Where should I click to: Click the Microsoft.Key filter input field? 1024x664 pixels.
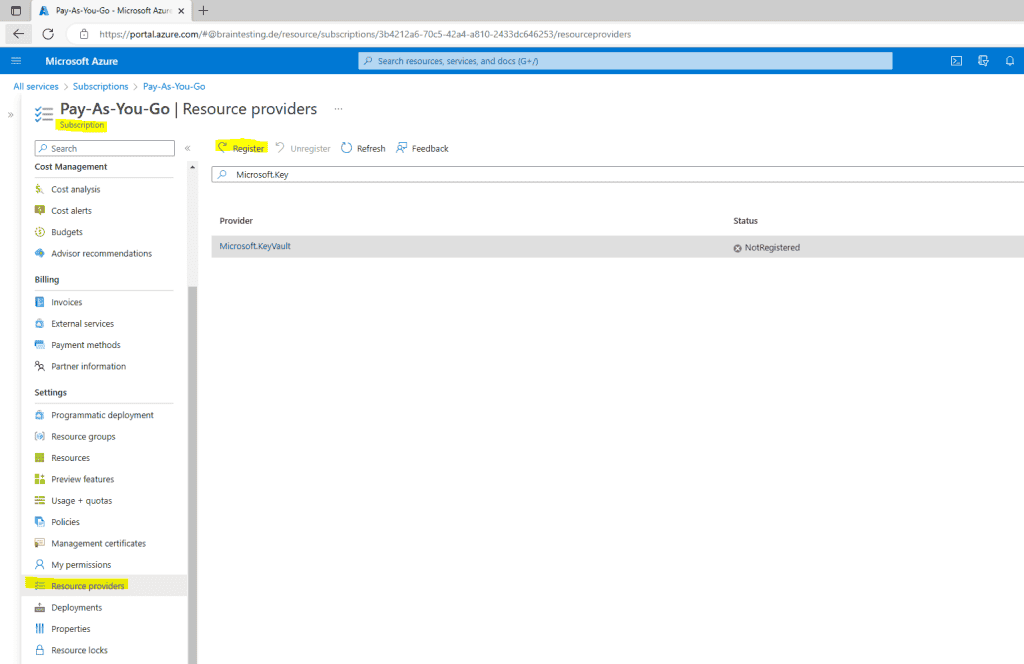(x=400, y=173)
